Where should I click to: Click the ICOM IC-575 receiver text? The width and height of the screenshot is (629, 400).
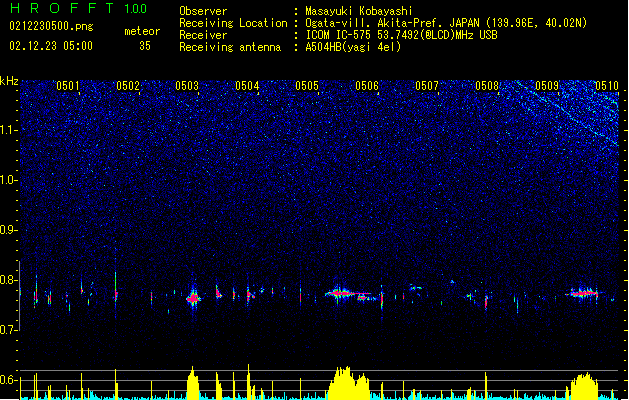[401, 35]
